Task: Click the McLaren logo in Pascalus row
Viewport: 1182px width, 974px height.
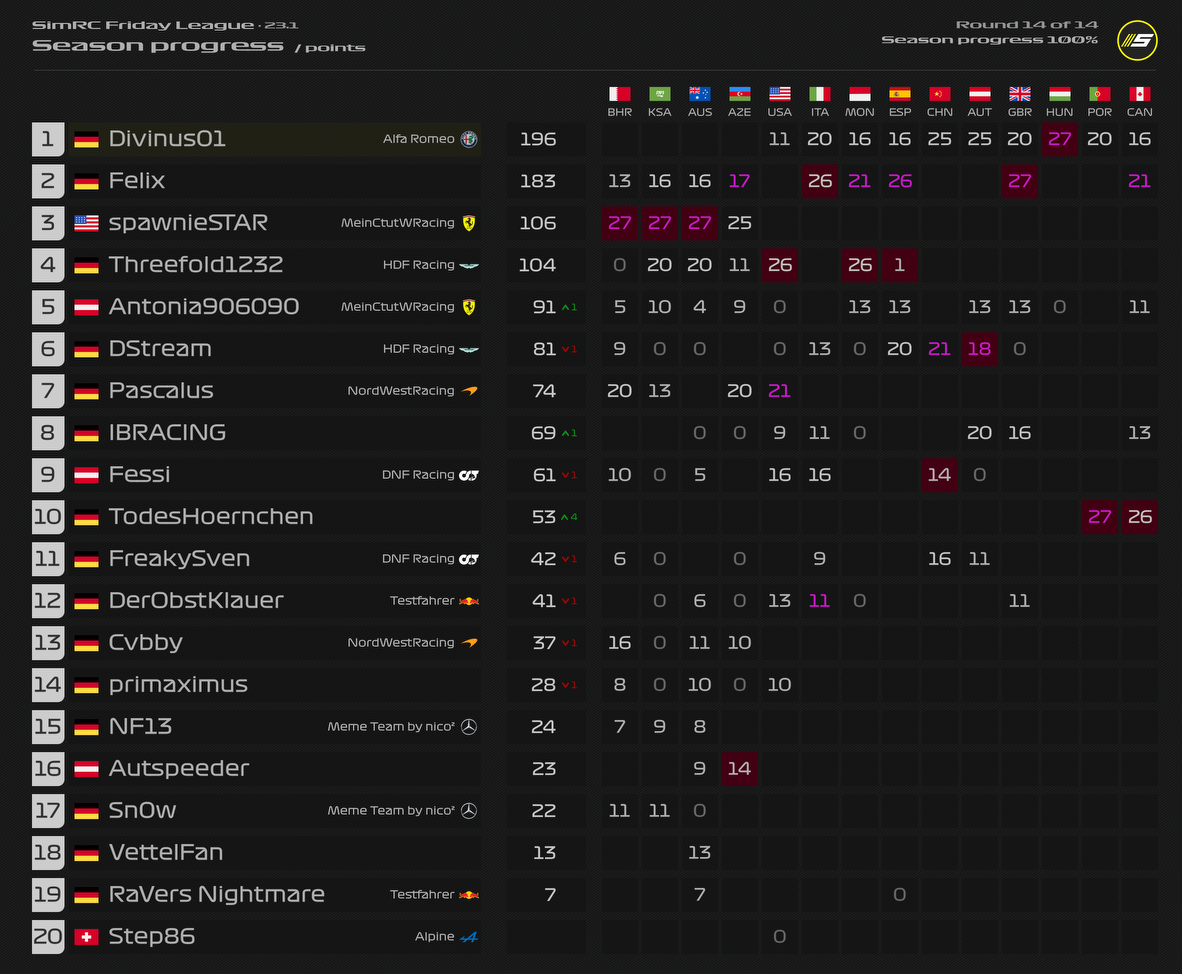Action: pos(469,391)
